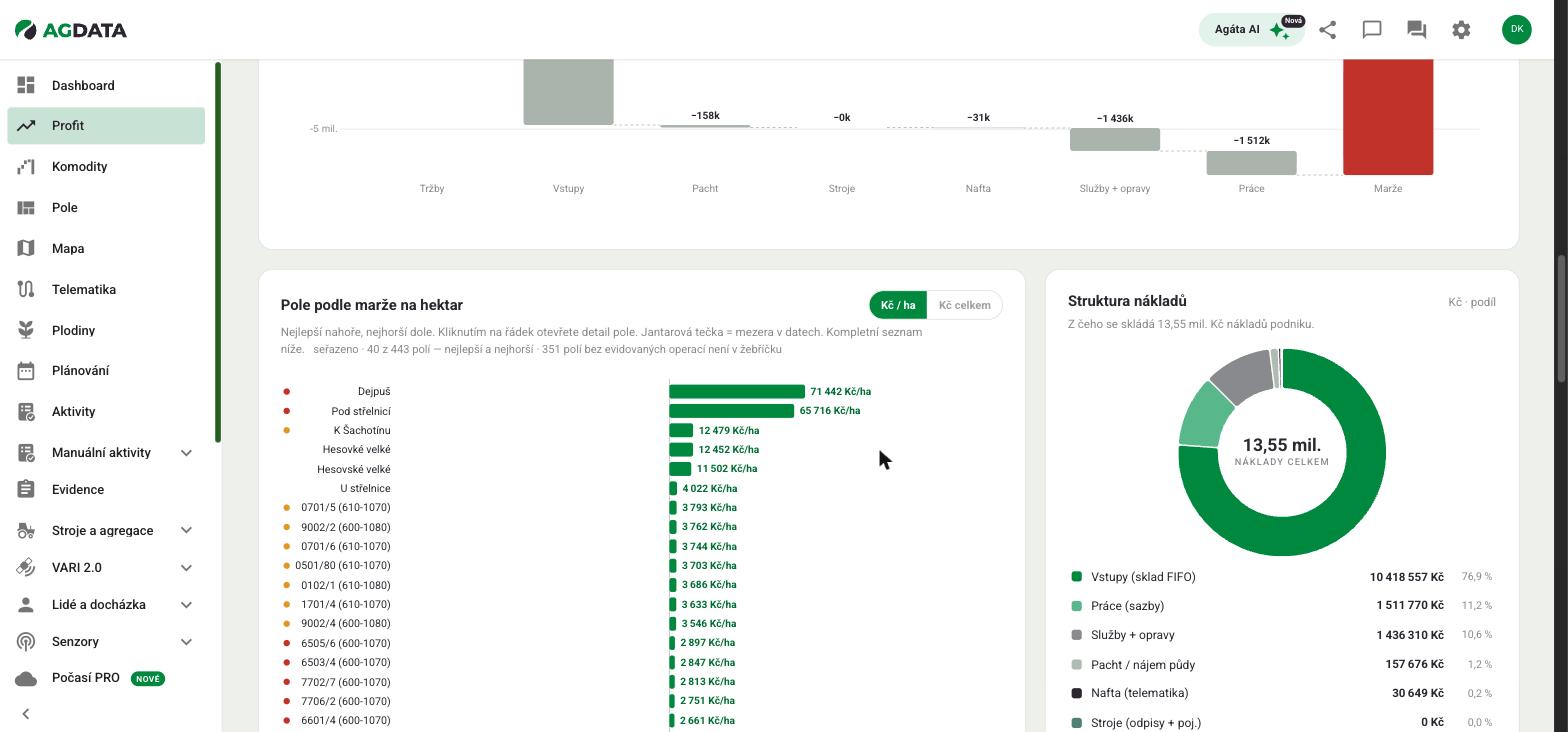Click the 10 418 557 Kč cost value

1406,577
